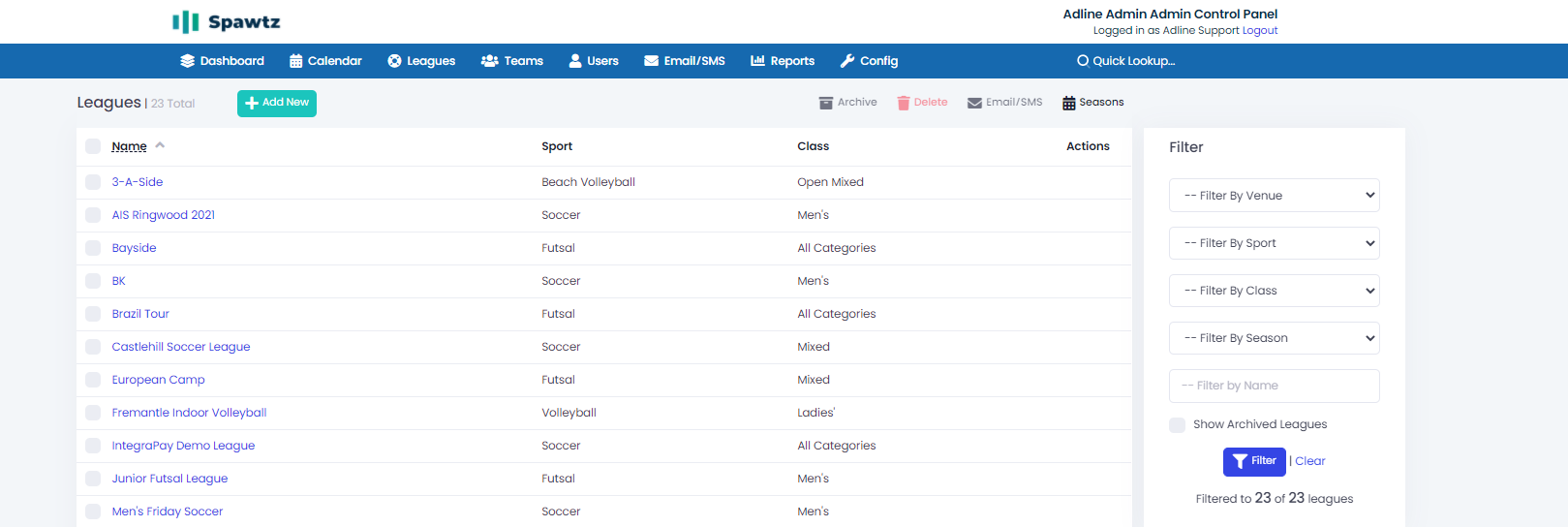Click the Archive box icon

click(826, 103)
